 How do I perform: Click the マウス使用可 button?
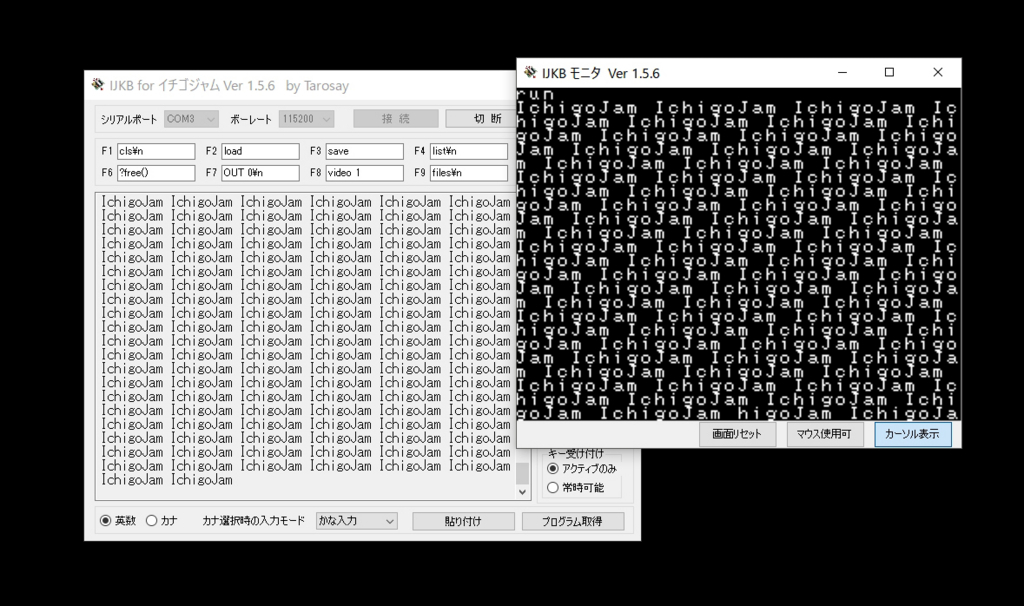(x=824, y=434)
